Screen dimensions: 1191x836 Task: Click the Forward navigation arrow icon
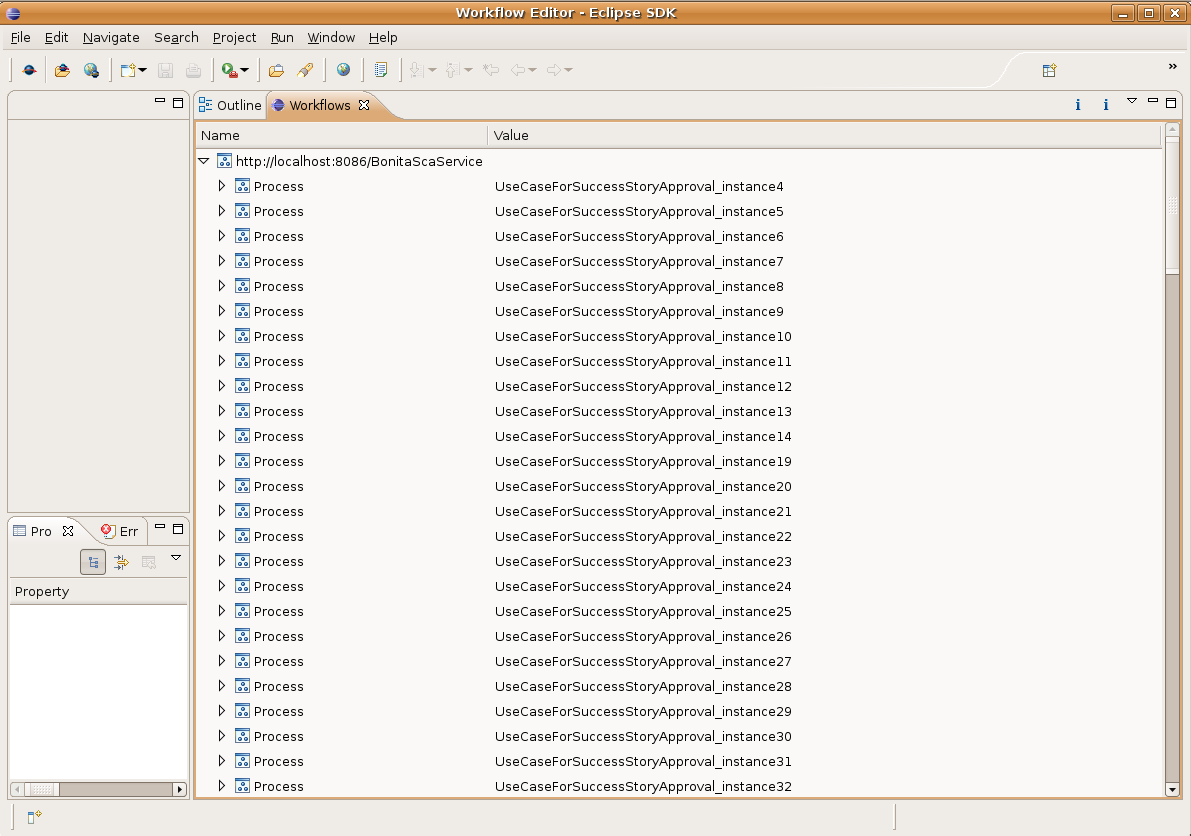coord(554,70)
